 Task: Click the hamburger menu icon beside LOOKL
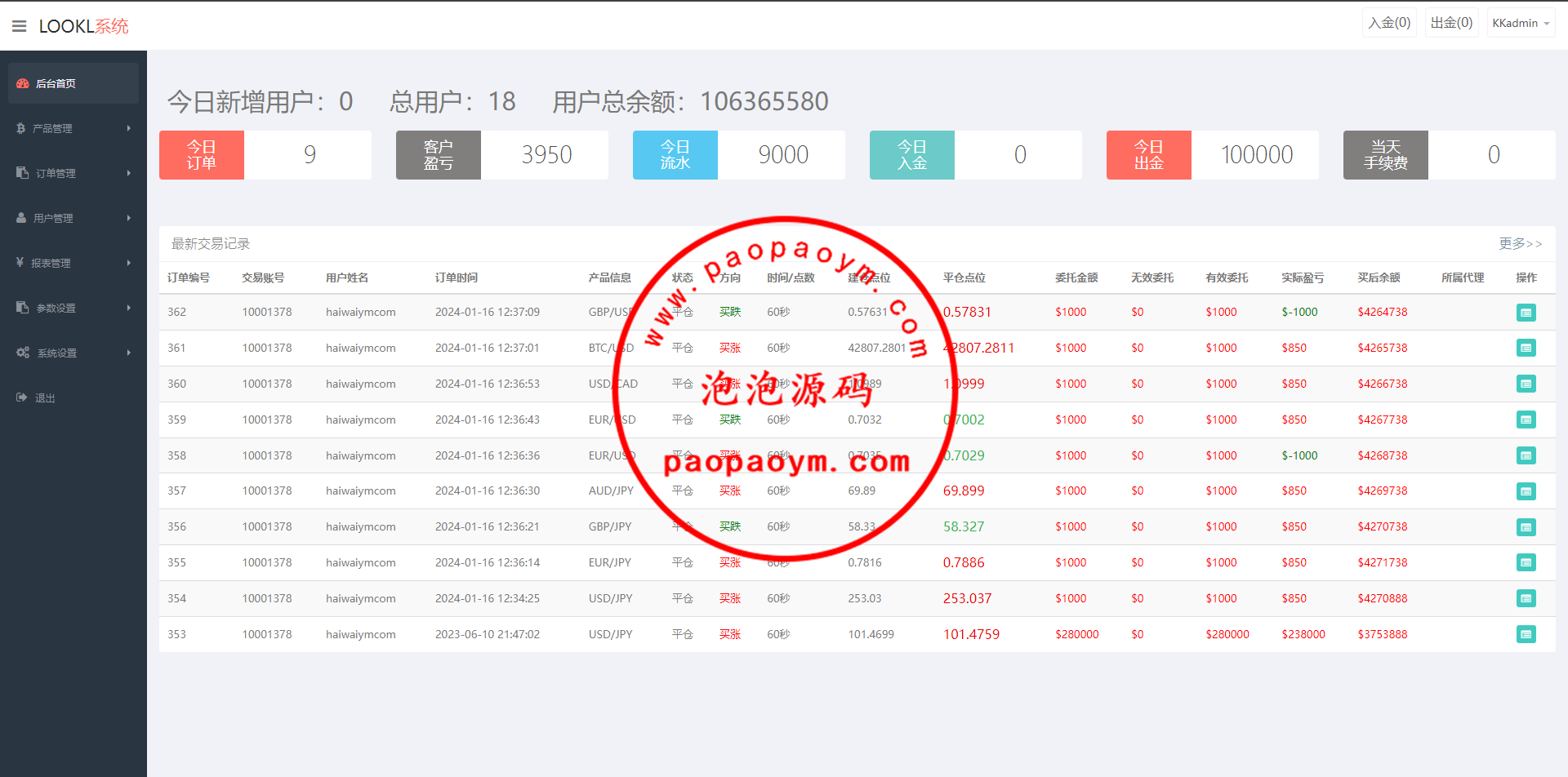click(20, 26)
